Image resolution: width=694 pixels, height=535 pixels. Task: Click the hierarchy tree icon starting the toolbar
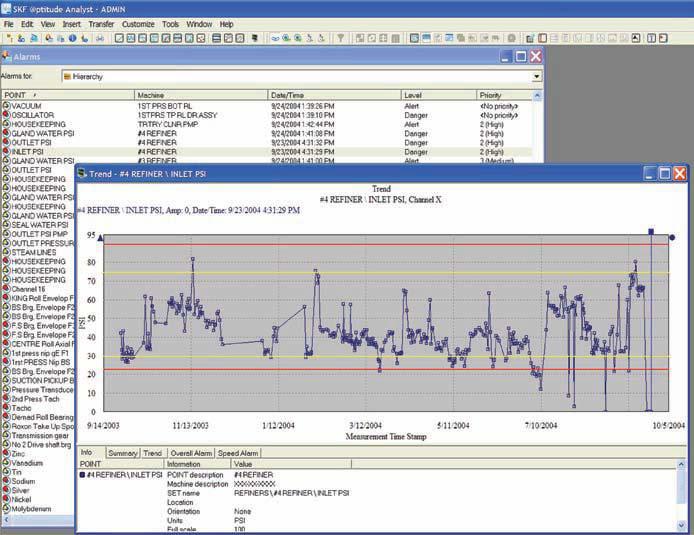point(9,38)
